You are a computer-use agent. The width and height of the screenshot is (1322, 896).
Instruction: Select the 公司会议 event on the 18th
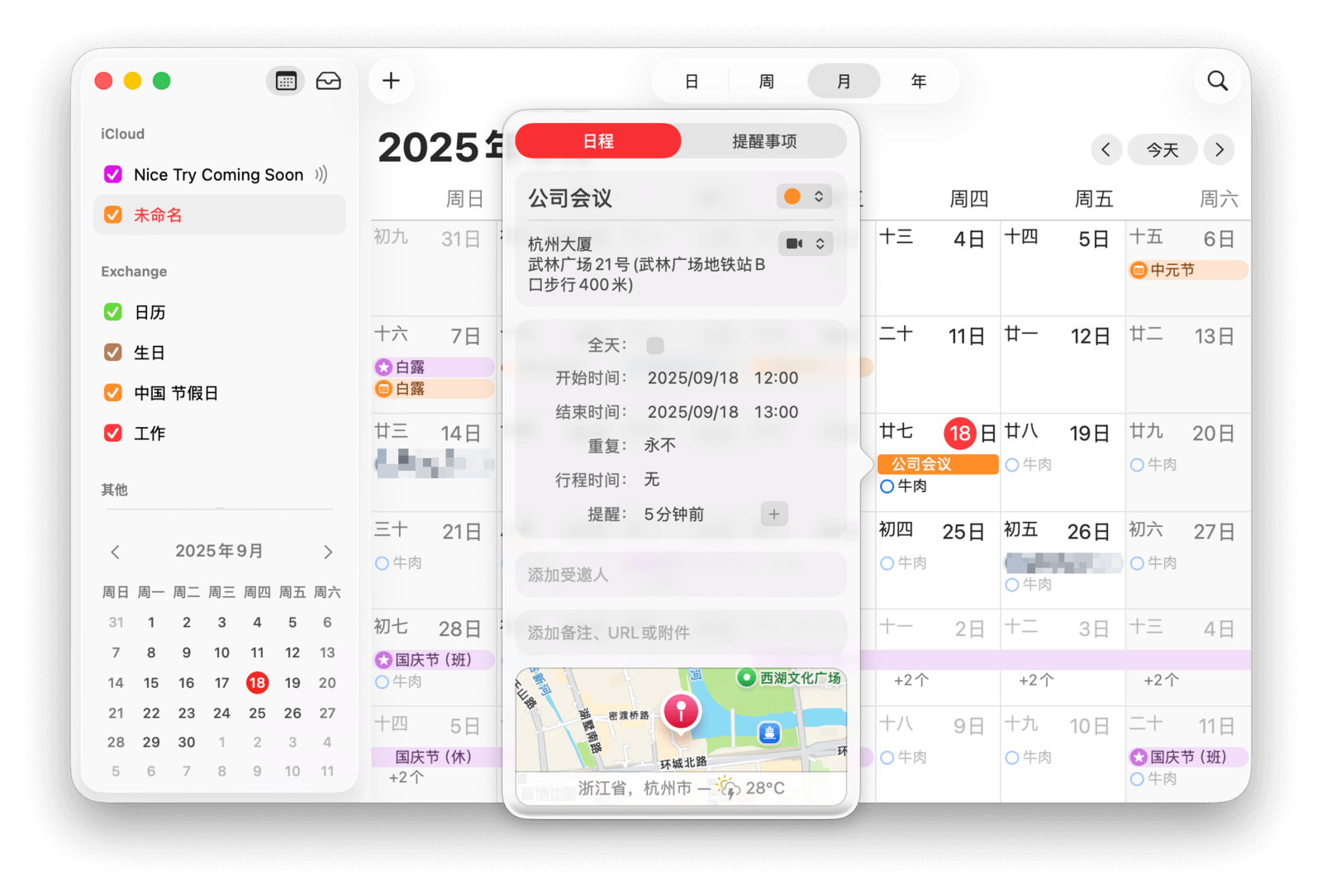[x=937, y=464]
